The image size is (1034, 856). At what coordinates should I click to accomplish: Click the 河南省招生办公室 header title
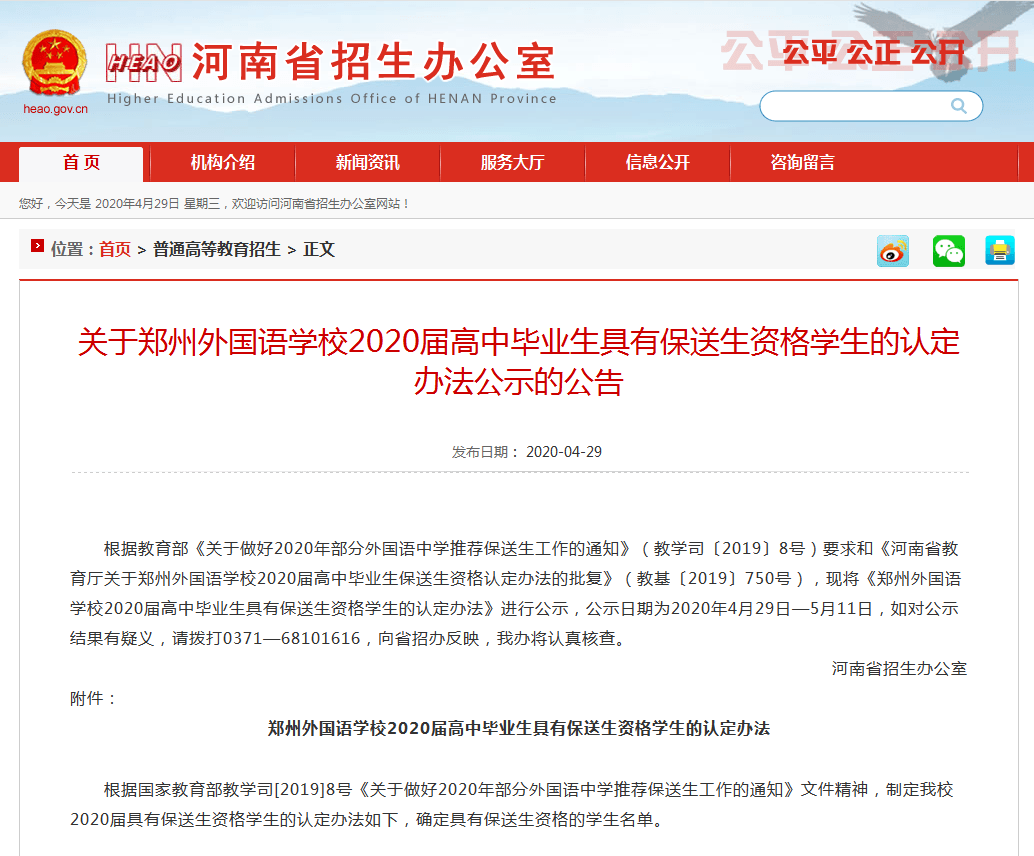coord(373,62)
